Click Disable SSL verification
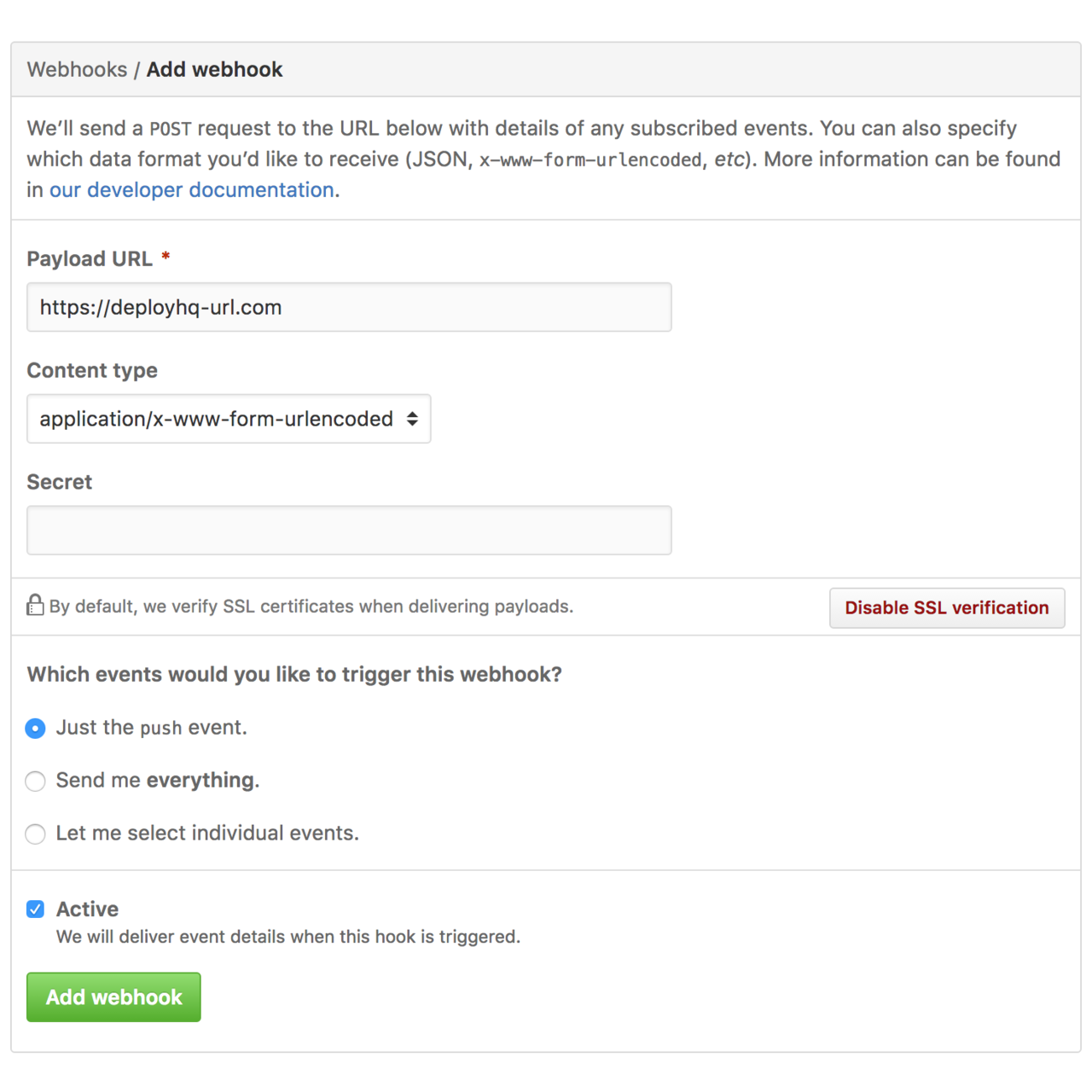 point(946,607)
